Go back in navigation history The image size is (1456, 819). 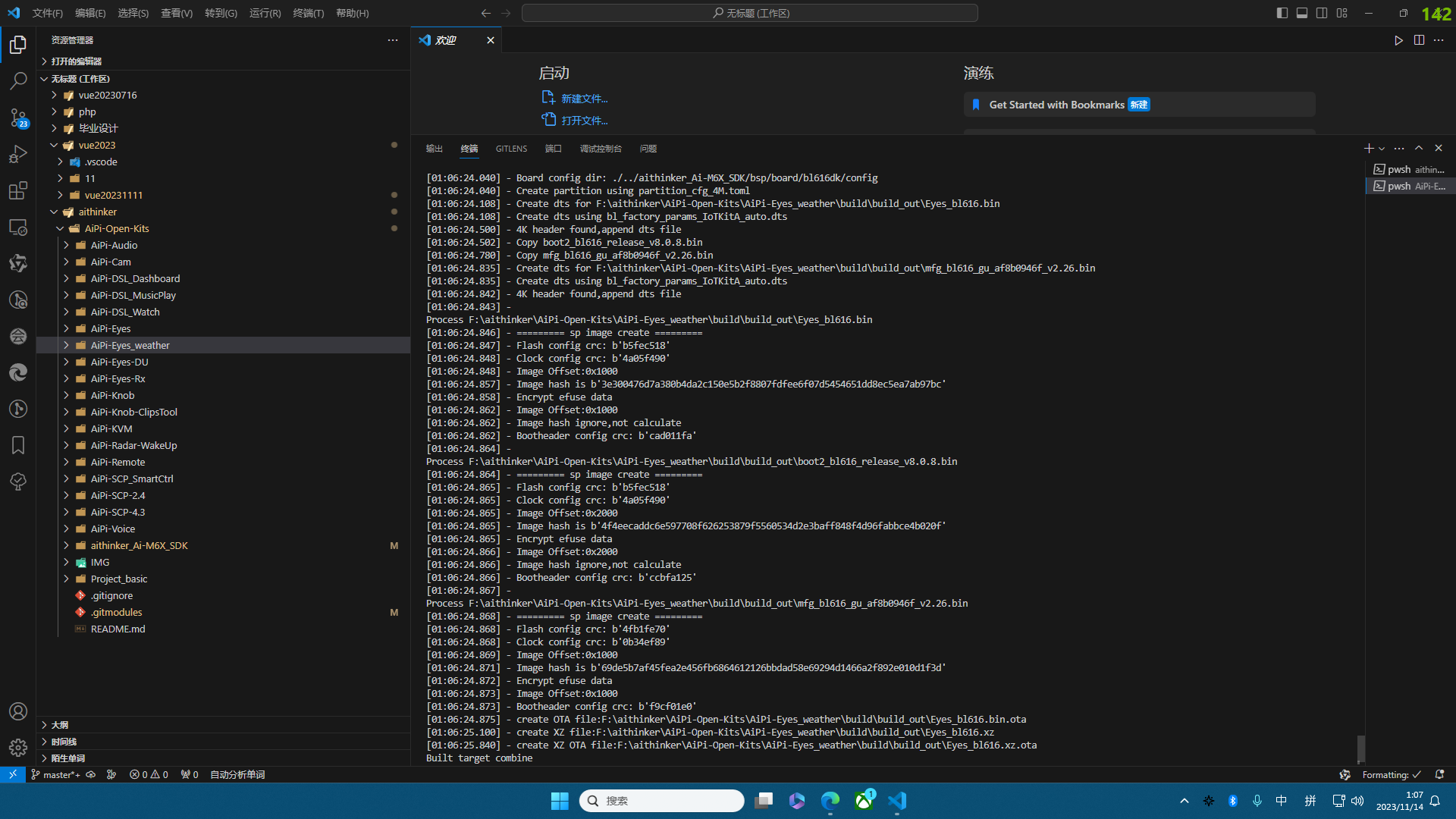(x=486, y=13)
